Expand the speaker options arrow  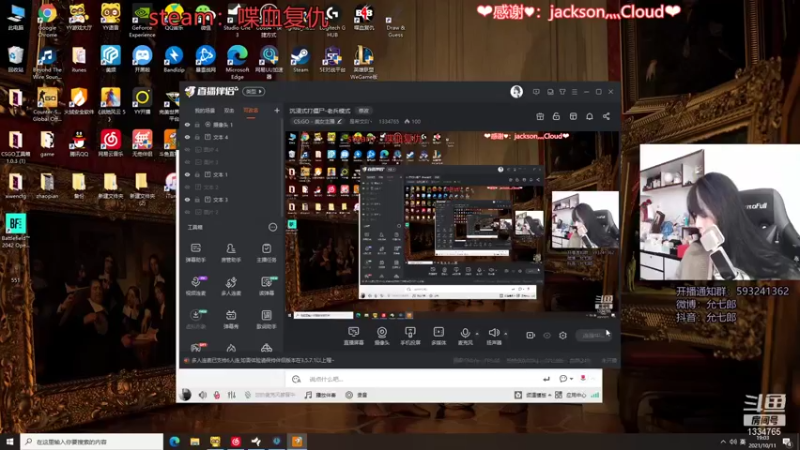coord(506,334)
